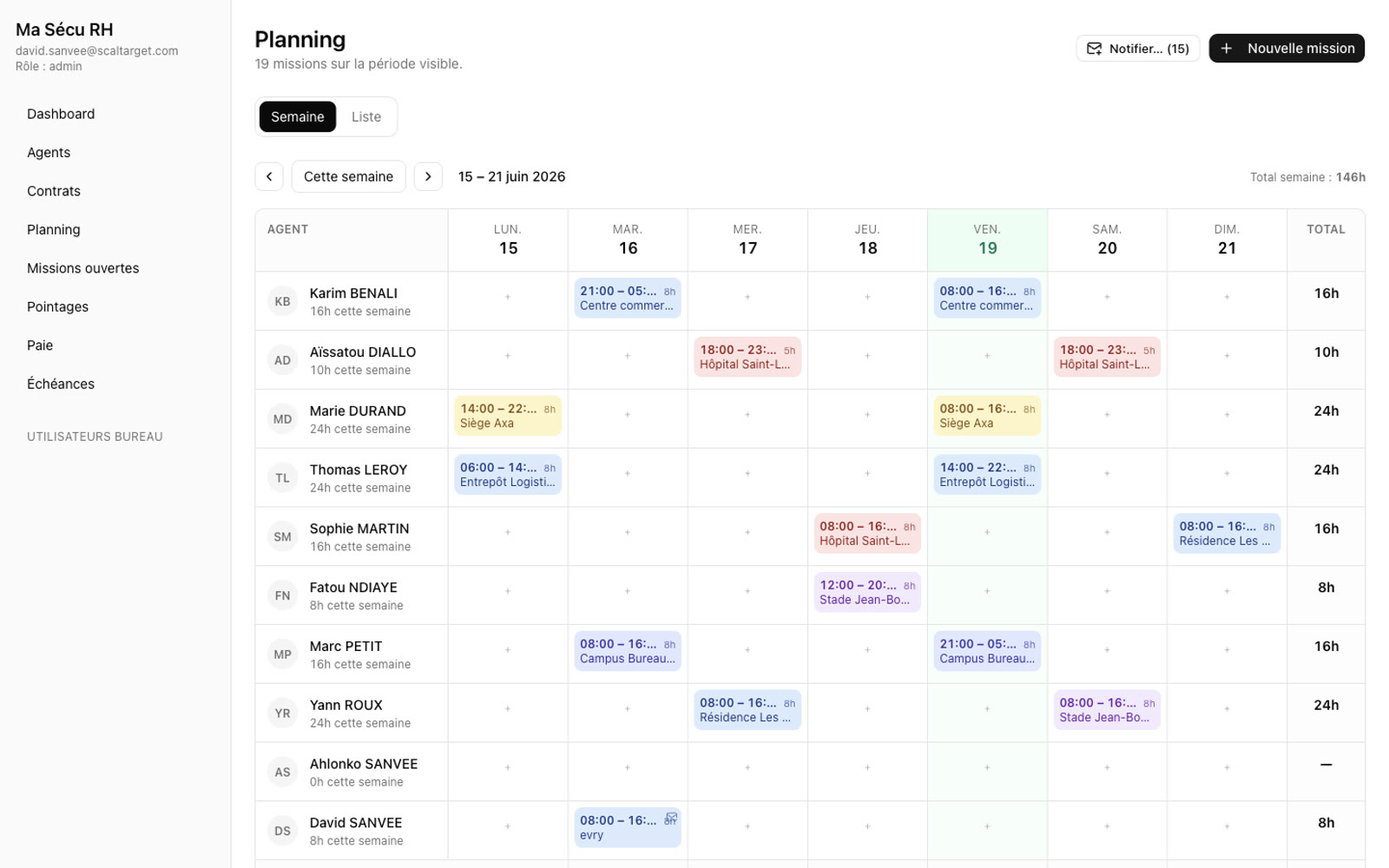The width and height of the screenshot is (1389, 868).
Task: Click Yann ROUX's YR avatar
Action: coord(282,713)
